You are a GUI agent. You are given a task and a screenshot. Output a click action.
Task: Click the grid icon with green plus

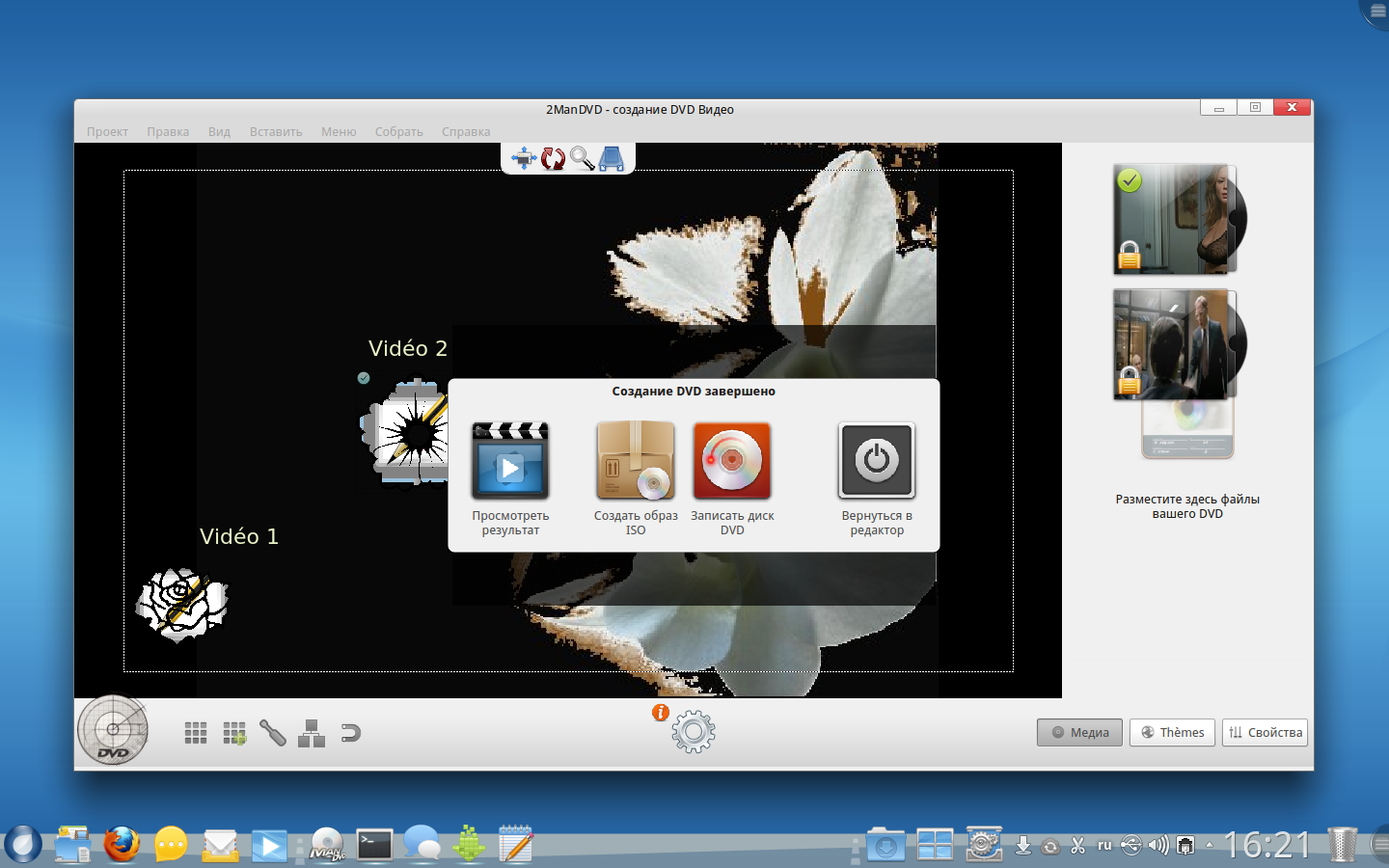coord(234,734)
